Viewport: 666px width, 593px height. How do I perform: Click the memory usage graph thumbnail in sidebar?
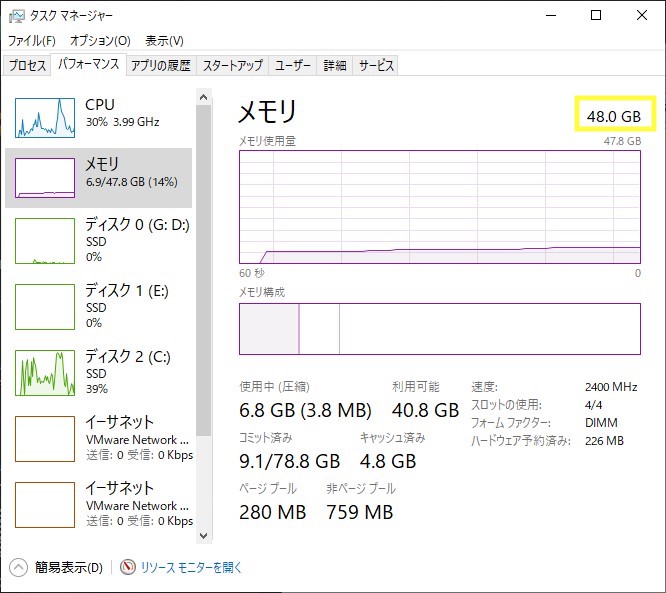[x=45, y=178]
